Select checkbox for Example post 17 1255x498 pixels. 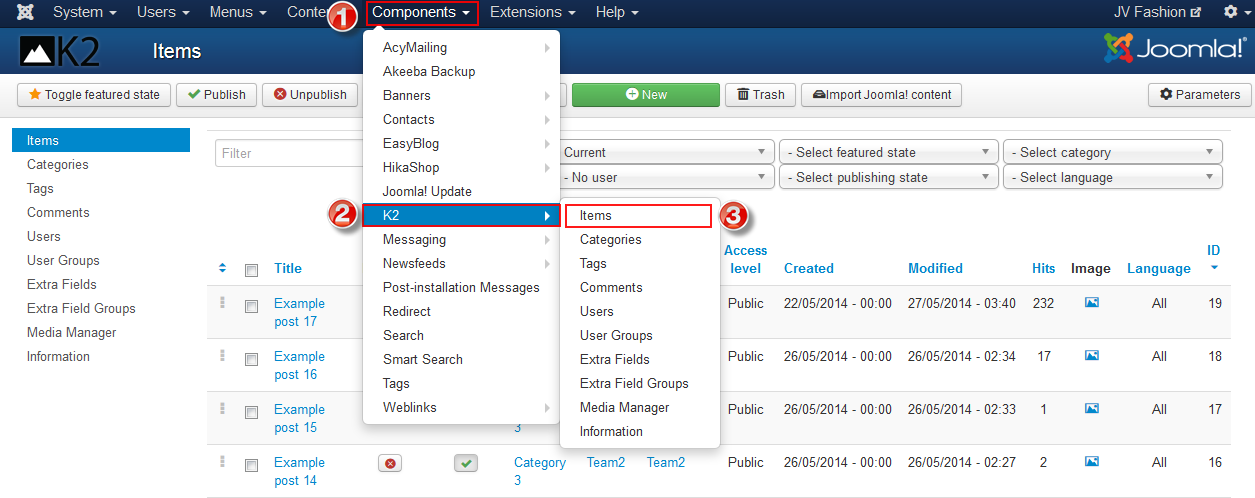[251, 306]
